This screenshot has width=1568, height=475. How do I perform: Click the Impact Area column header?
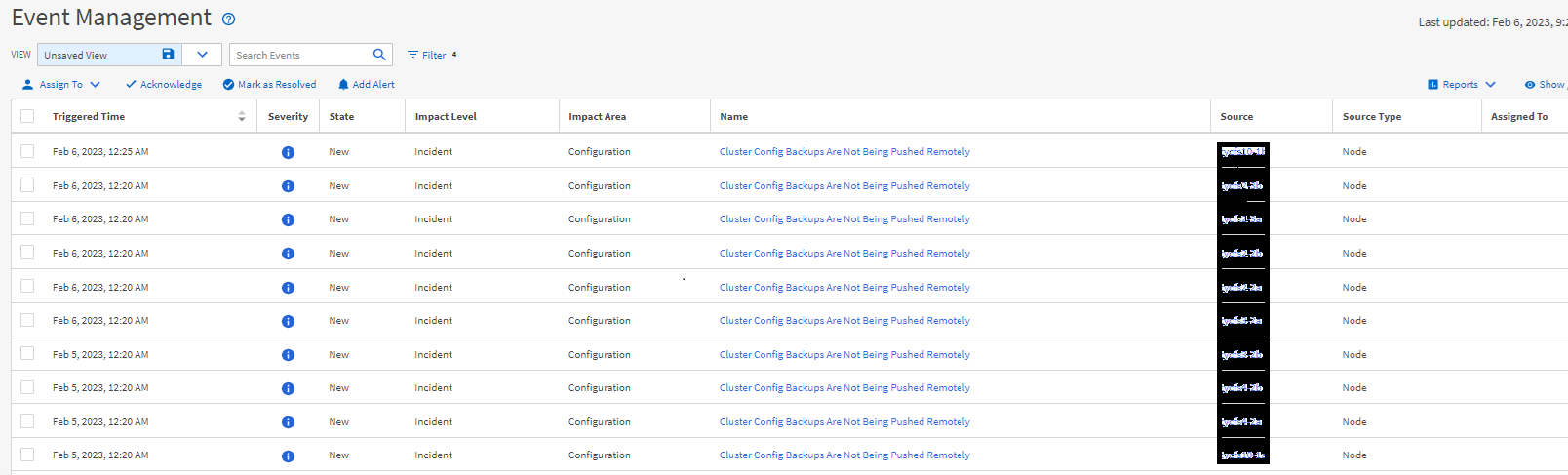[597, 116]
